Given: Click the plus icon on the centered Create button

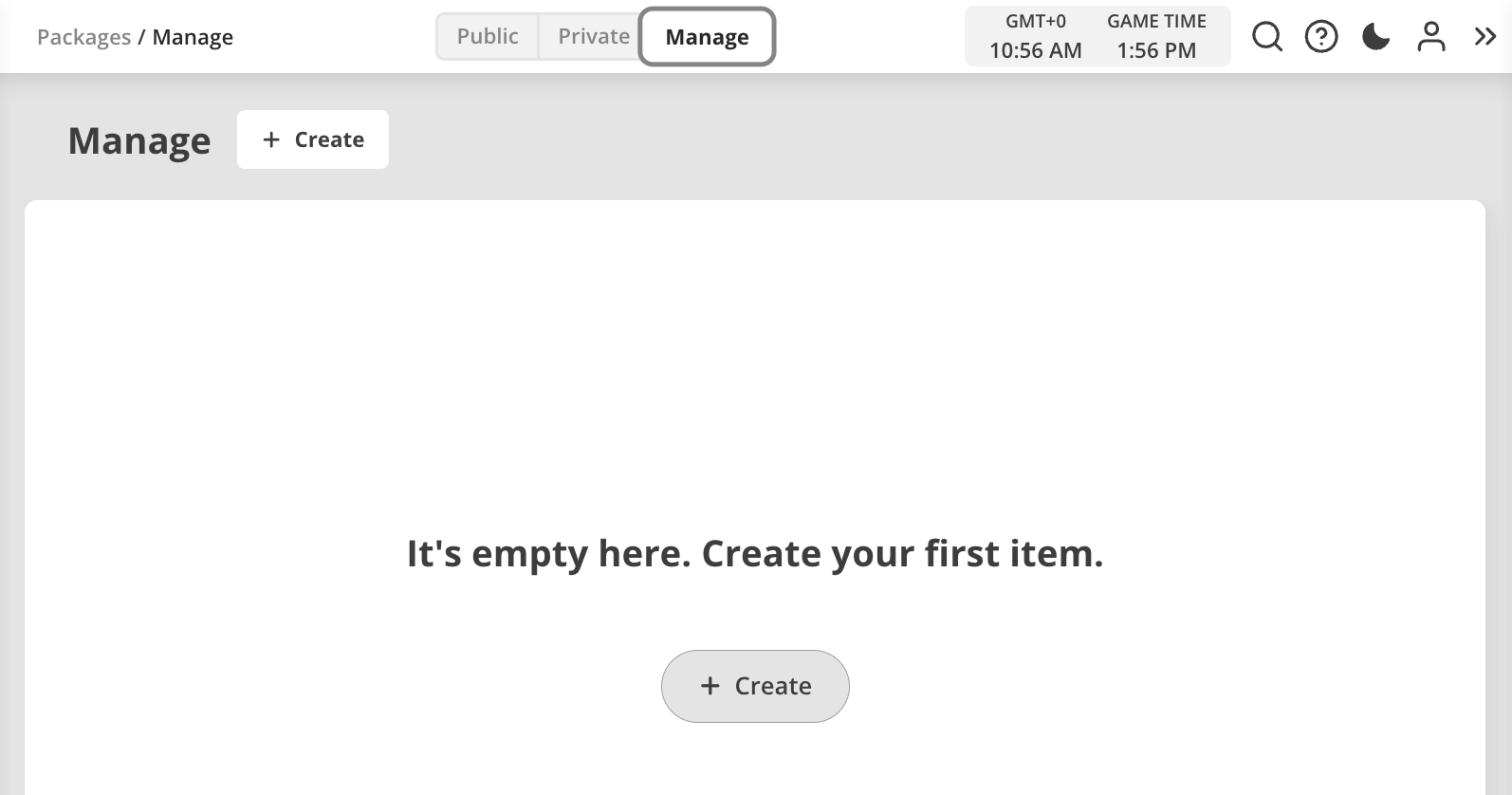Looking at the screenshot, I should [x=709, y=685].
